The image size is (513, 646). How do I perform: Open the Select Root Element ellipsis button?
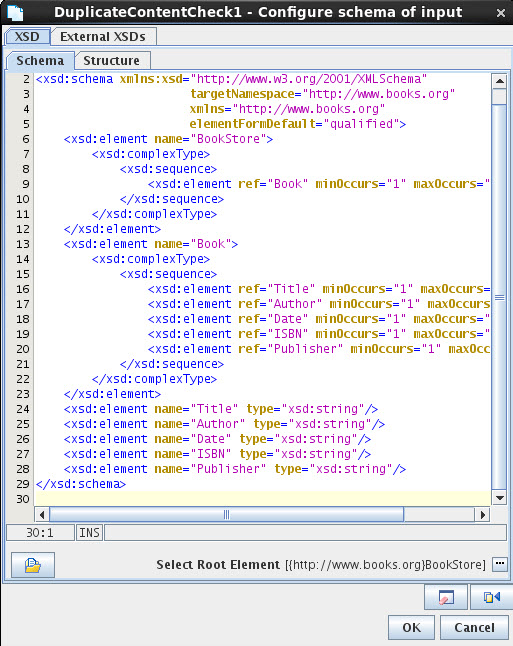point(500,564)
